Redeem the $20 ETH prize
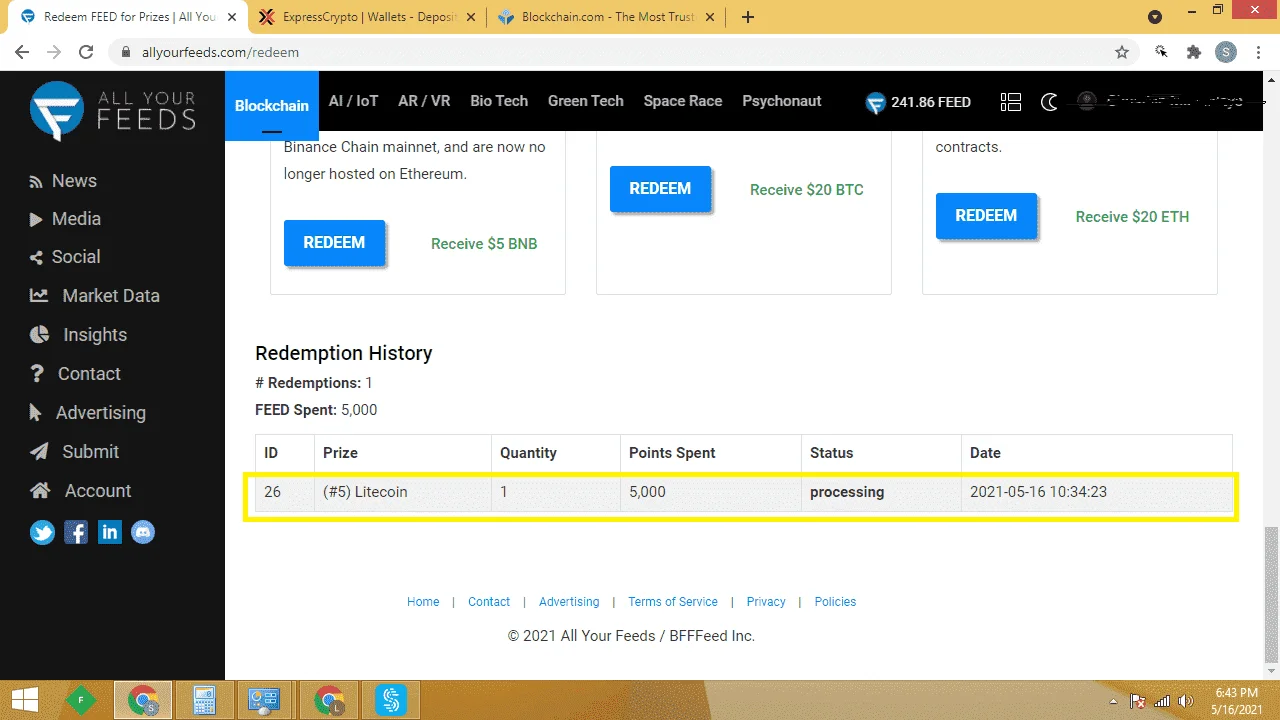The height and width of the screenshot is (720, 1280). pyautogui.click(x=986, y=216)
